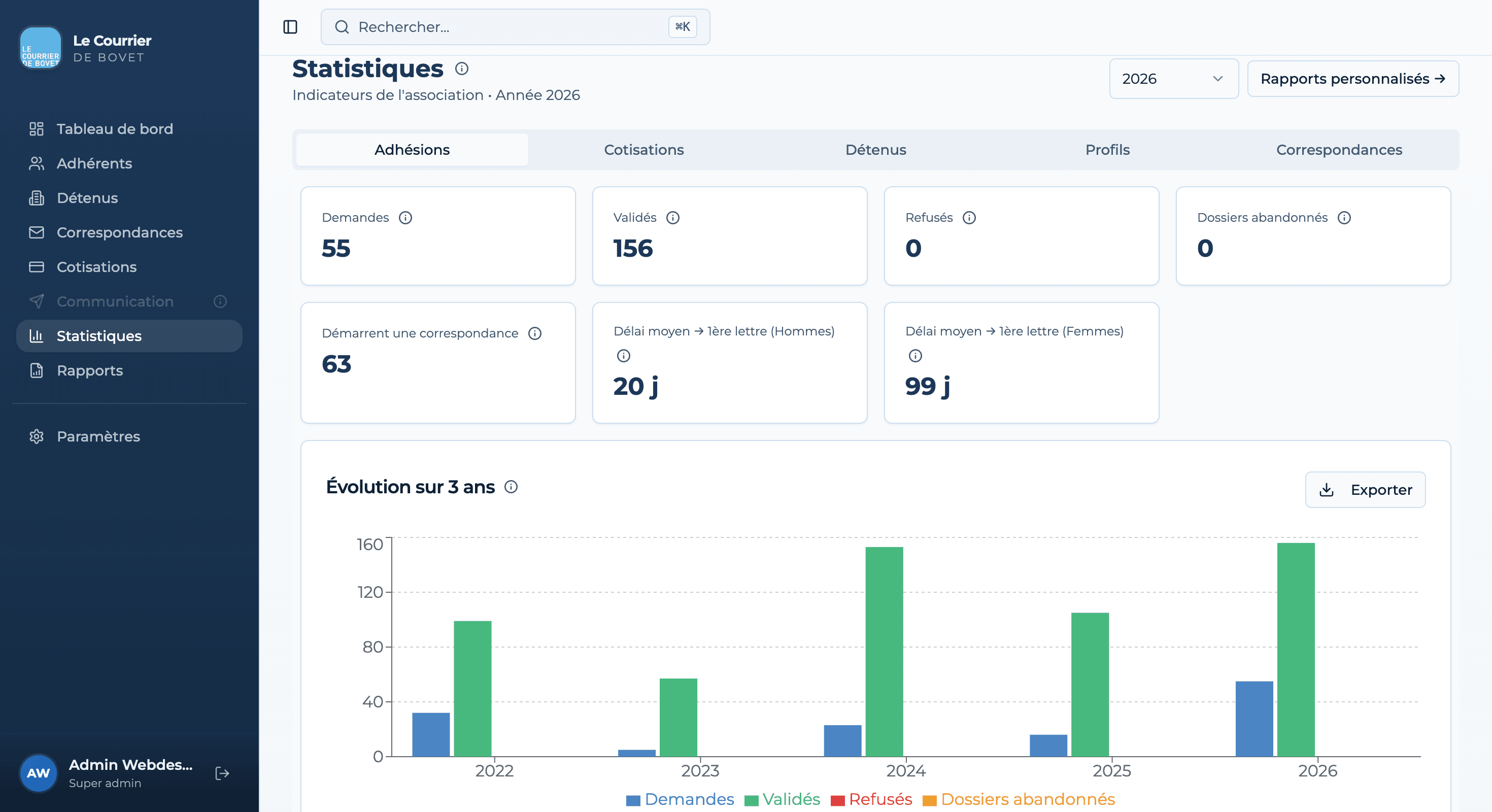Open Paramètres in the sidebar
The height and width of the screenshot is (812, 1492).
[x=129, y=436]
